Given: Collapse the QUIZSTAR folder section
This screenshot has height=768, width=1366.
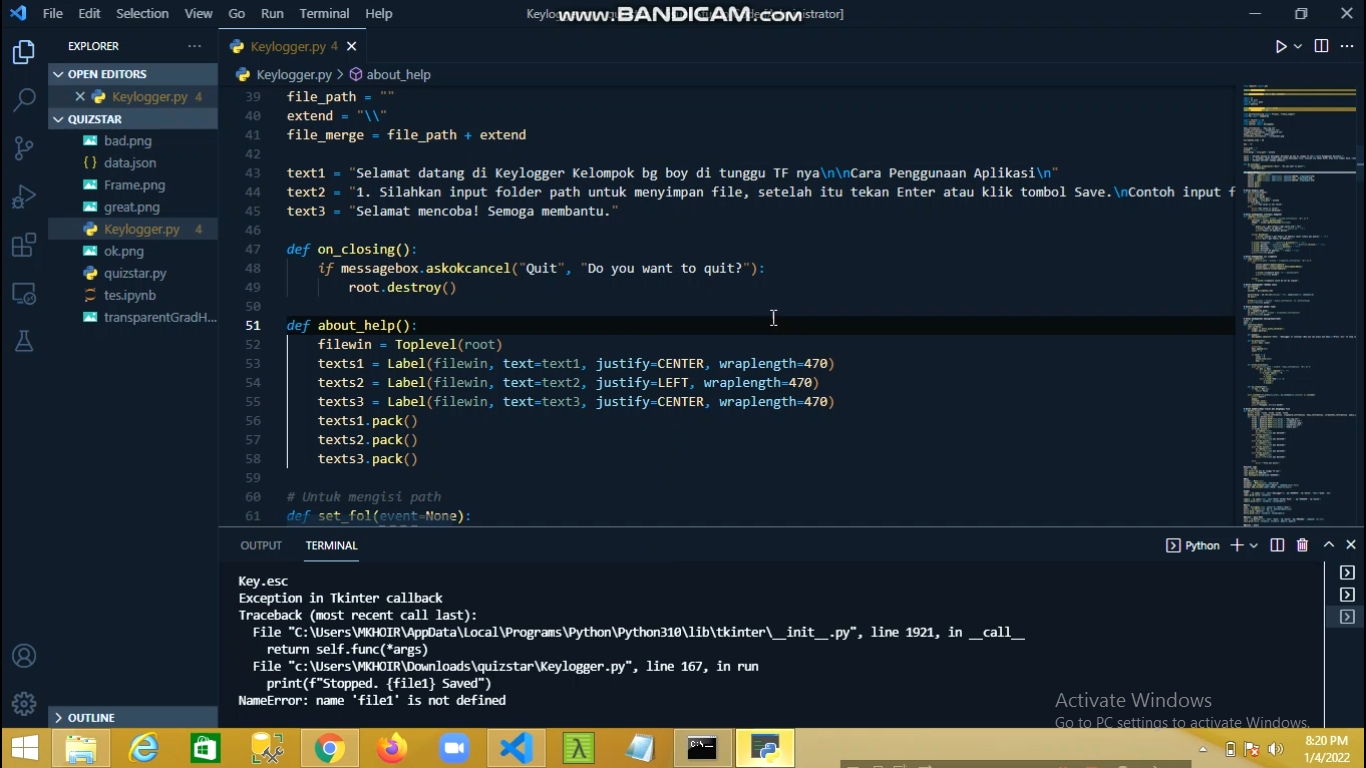Looking at the screenshot, I should click(133, 119).
